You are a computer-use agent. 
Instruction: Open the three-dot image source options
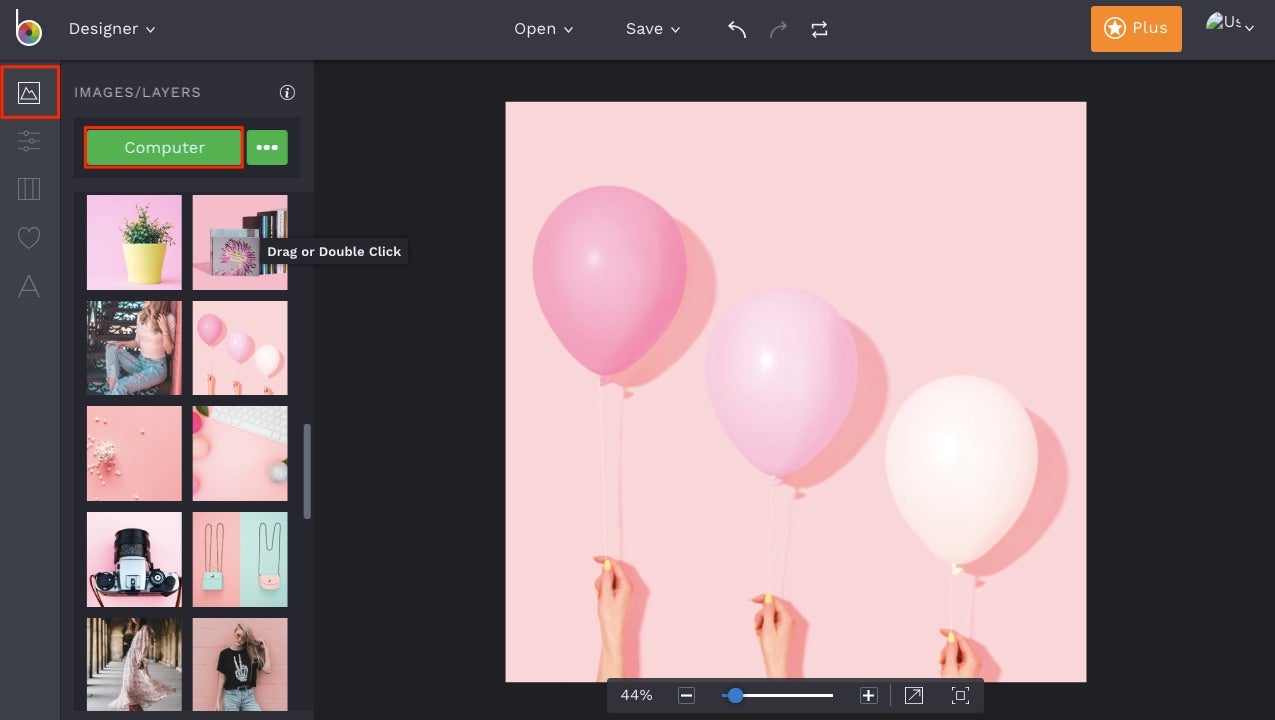(267, 147)
